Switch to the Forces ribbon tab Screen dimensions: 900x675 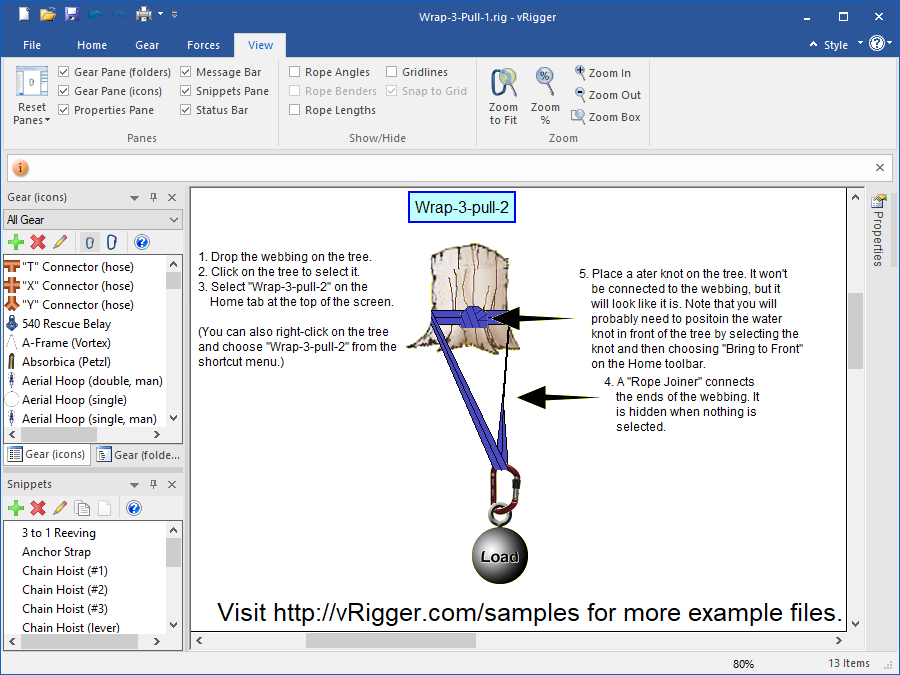203,45
